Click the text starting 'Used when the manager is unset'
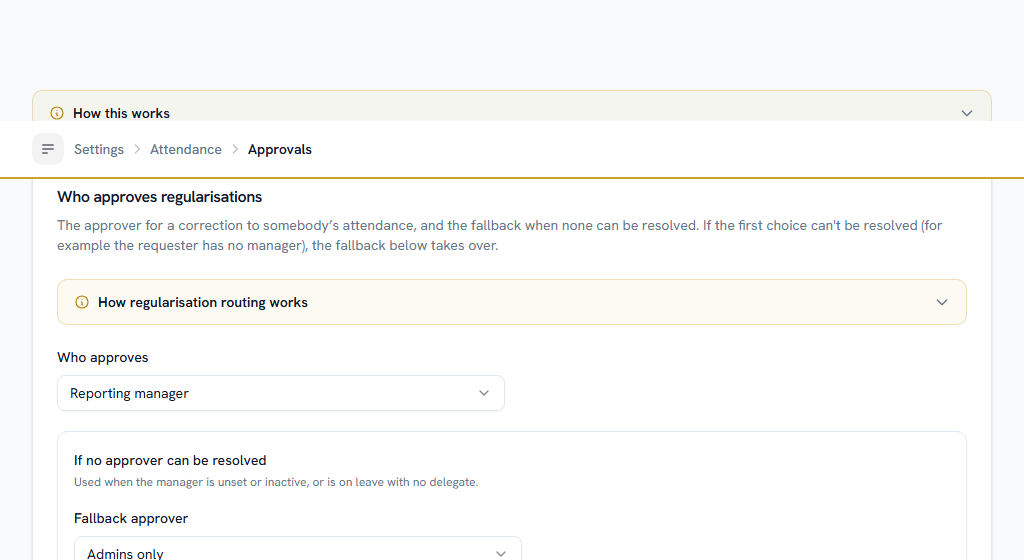This screenshot has height=560, width=1024. coord(276,482)
